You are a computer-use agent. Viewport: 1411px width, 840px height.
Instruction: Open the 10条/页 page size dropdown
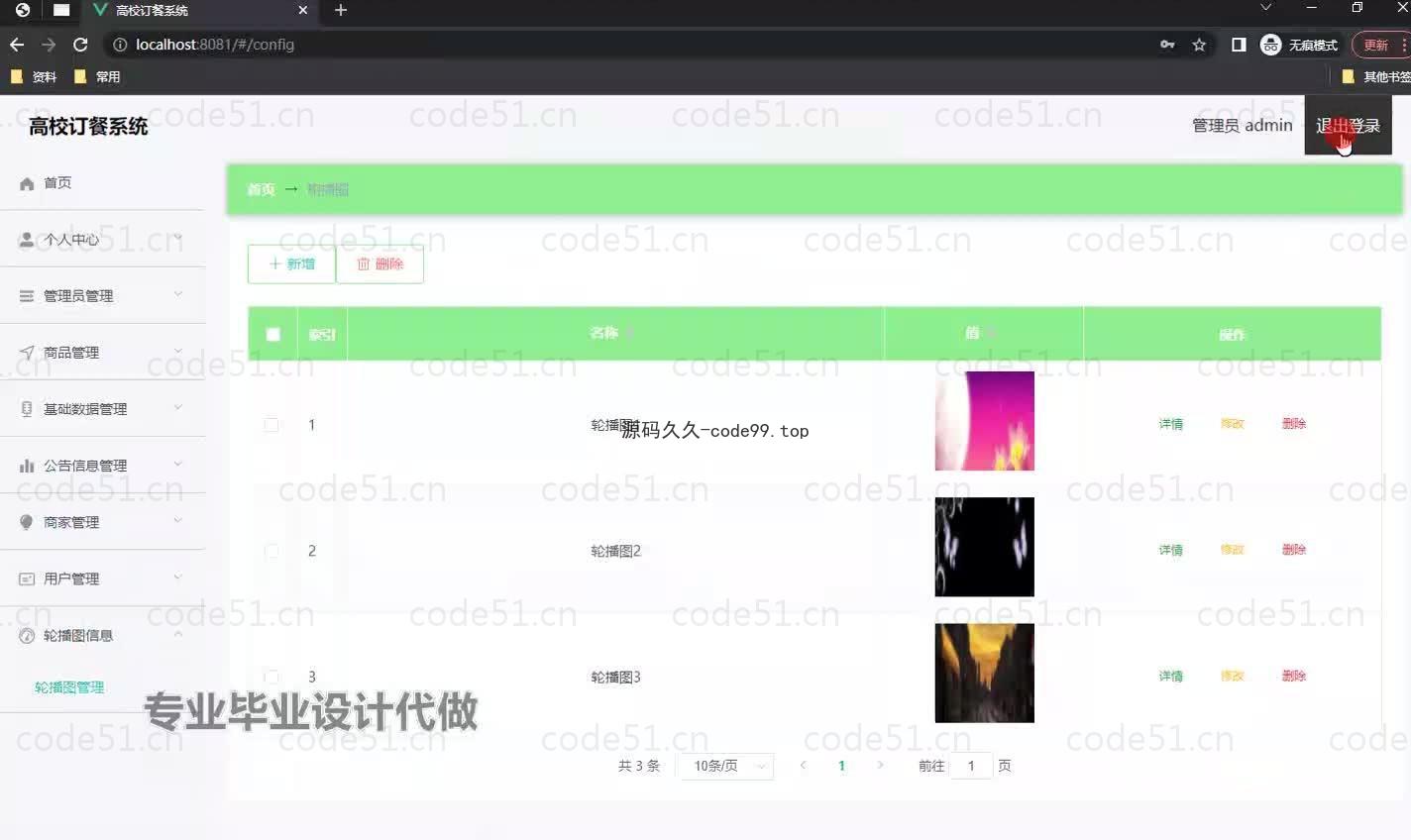(725, 766)
